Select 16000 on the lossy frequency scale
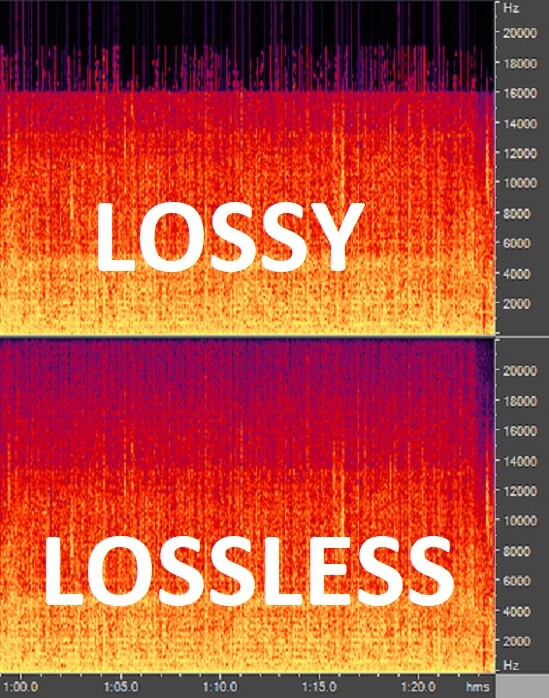This screenshot has width=549, height=698. [520, 93]
